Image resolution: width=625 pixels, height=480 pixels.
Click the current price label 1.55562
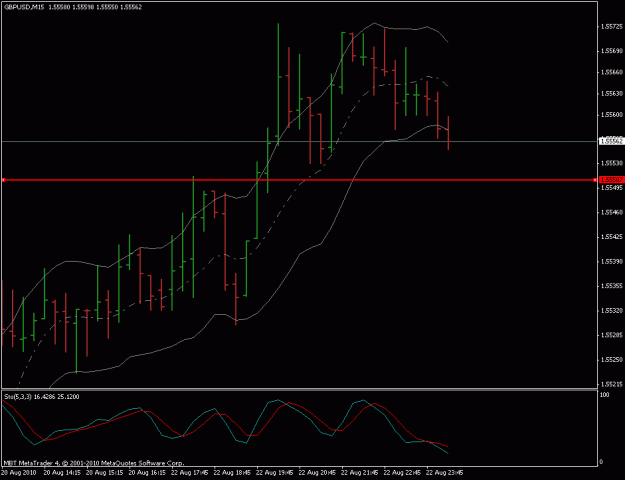[612, 141]
